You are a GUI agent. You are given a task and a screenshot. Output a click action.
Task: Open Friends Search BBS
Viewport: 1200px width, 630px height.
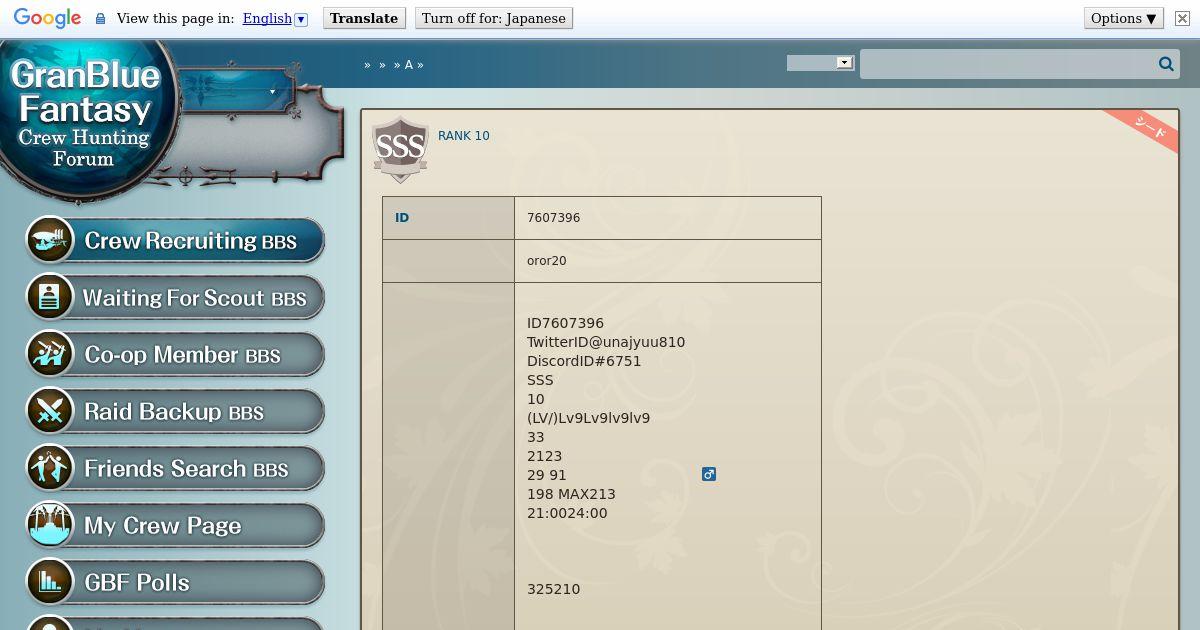[175, 468]
